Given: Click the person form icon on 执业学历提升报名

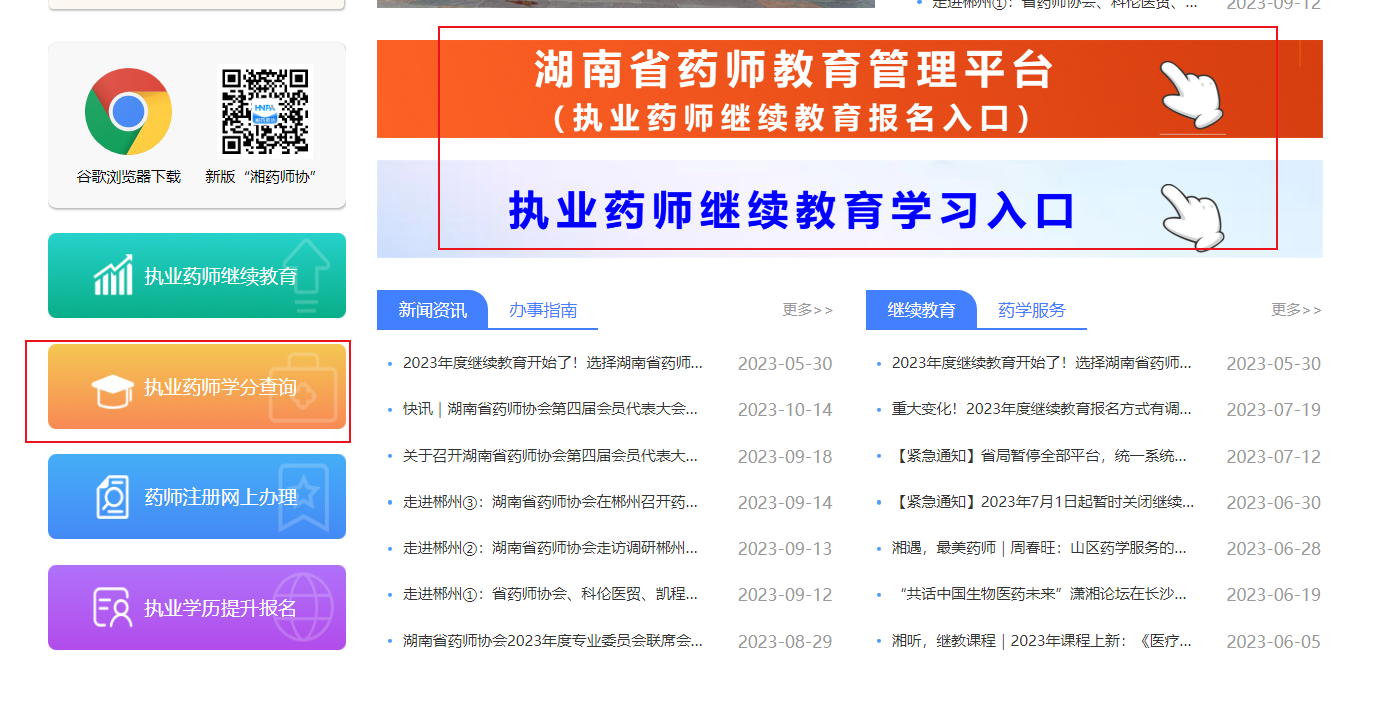Looking at the screenshot, I should click(x=112, y=607).
